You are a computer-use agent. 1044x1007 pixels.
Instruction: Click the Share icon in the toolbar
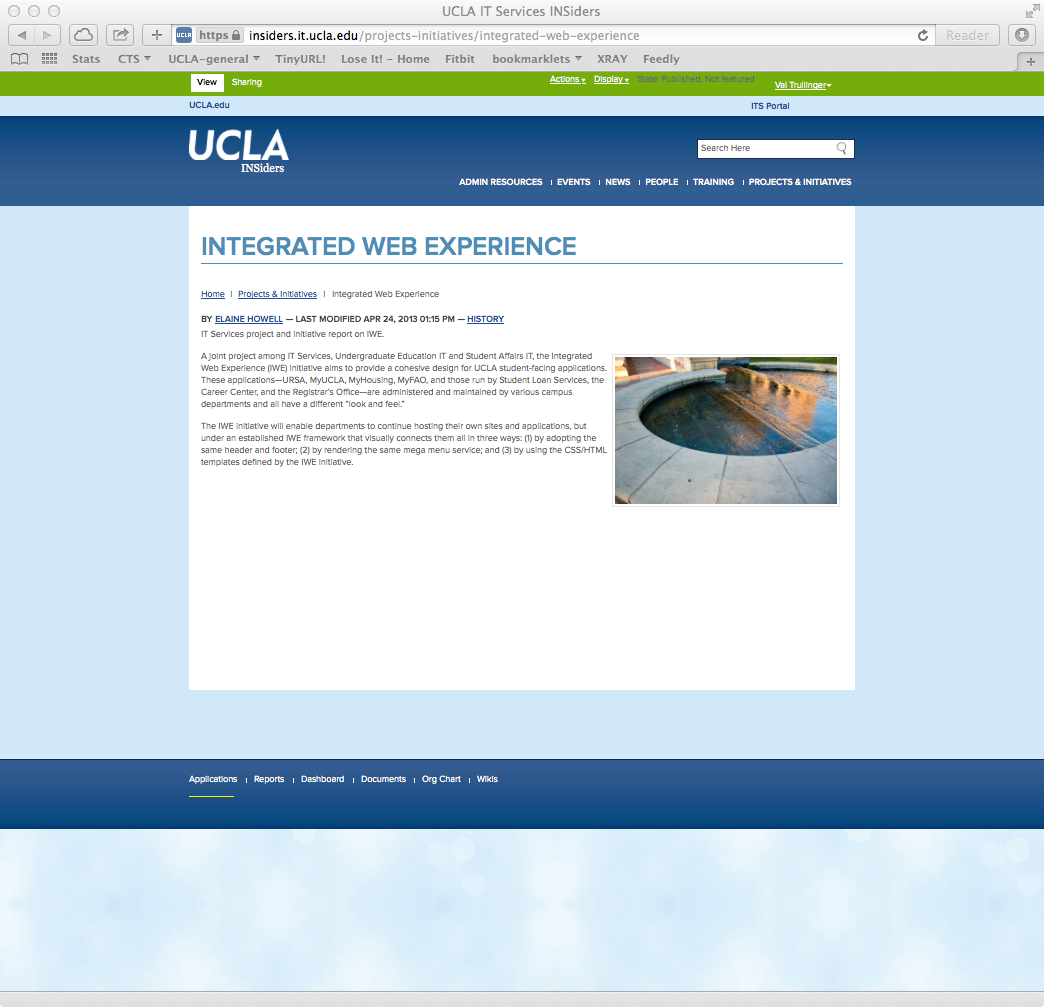click(x=121, y=35)
